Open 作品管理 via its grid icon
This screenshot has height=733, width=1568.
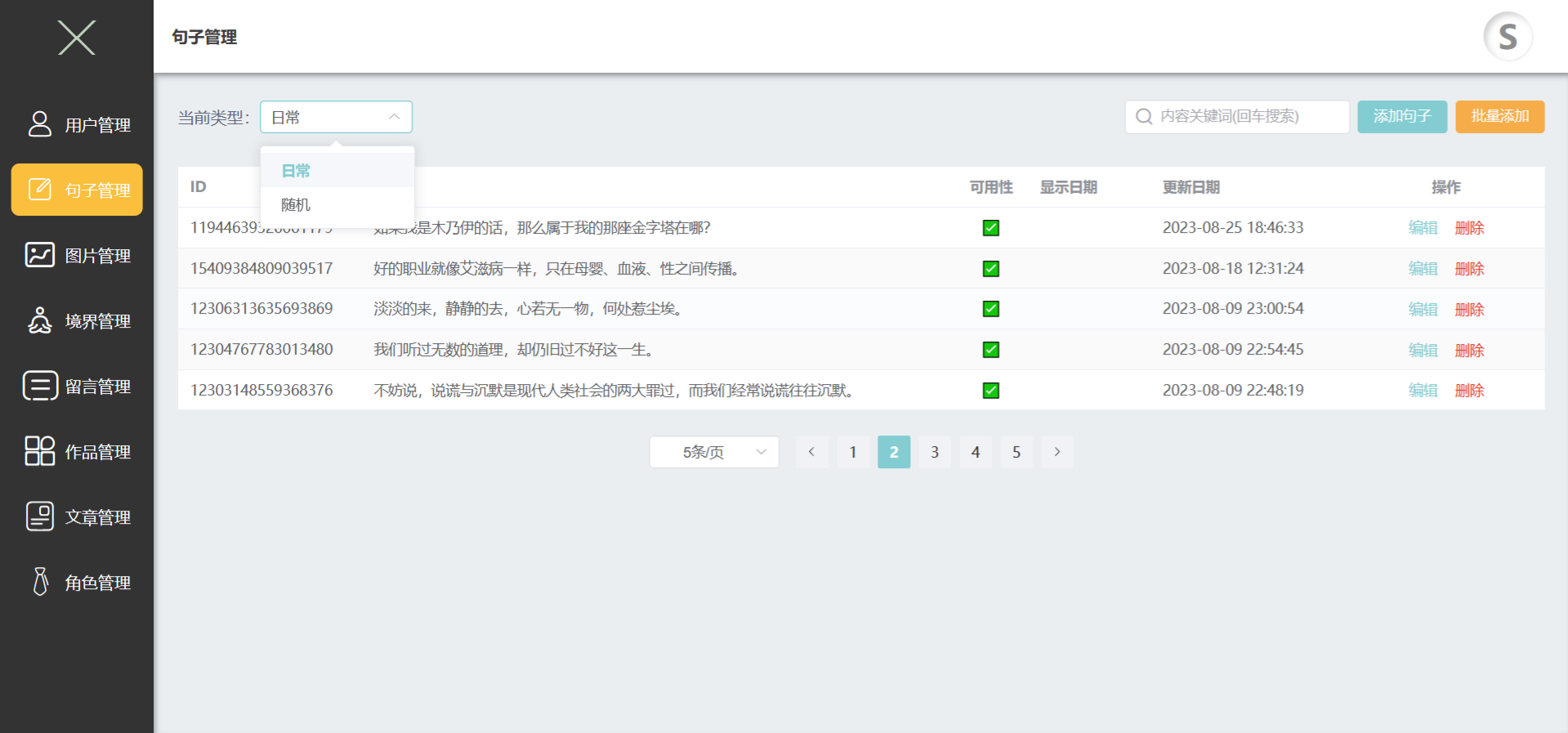pos(40,451)
